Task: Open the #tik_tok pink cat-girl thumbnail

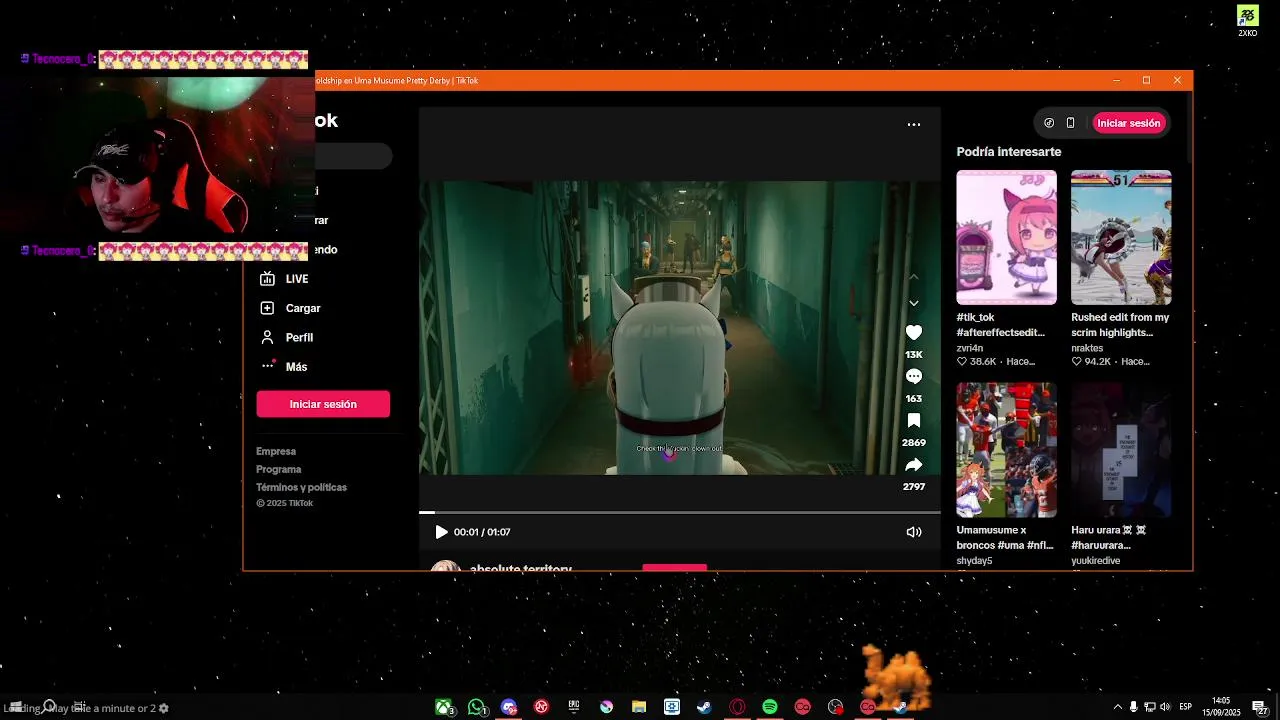Action: [1006, 237]
